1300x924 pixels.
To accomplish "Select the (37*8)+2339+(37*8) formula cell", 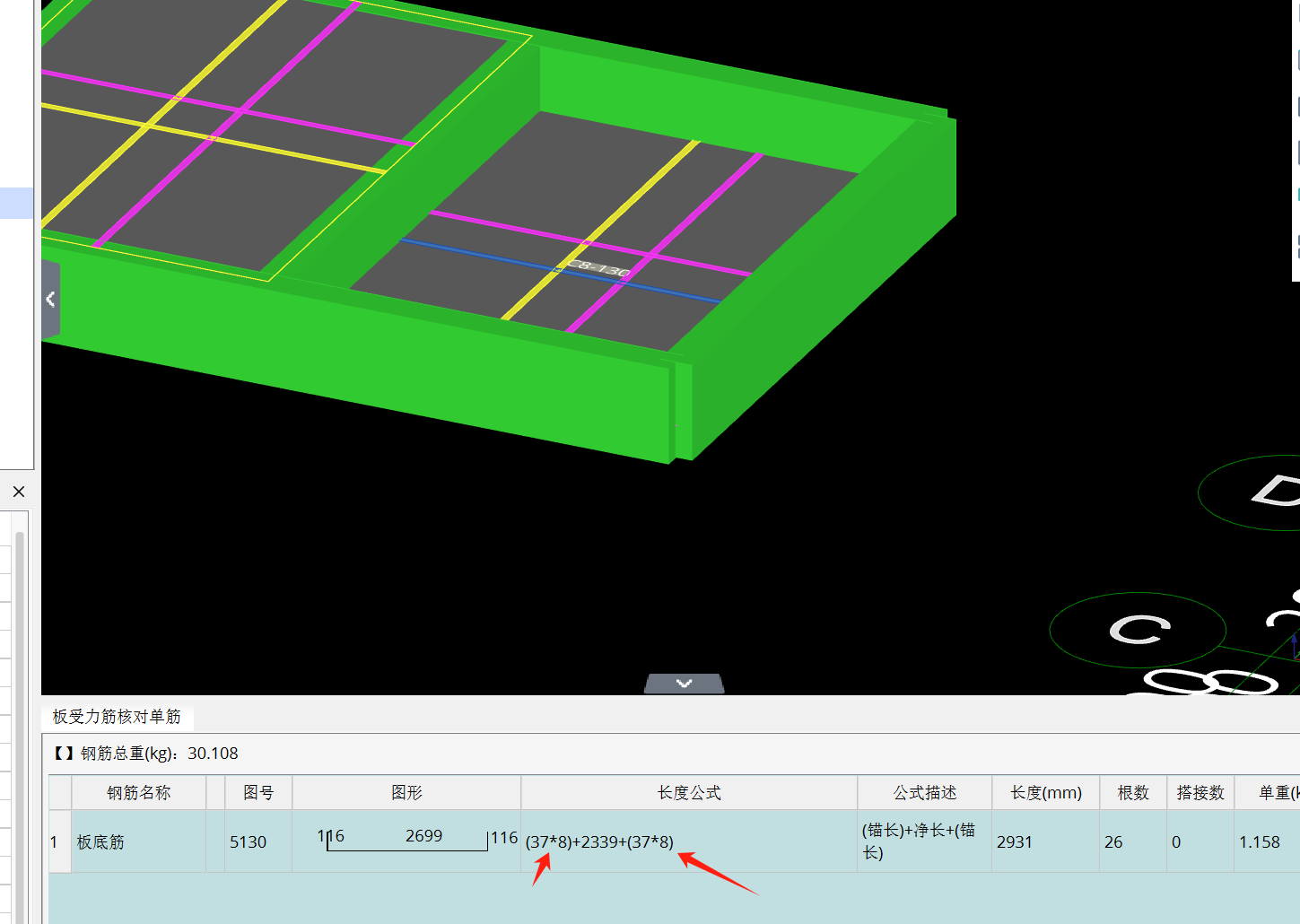I will point(689,841).
